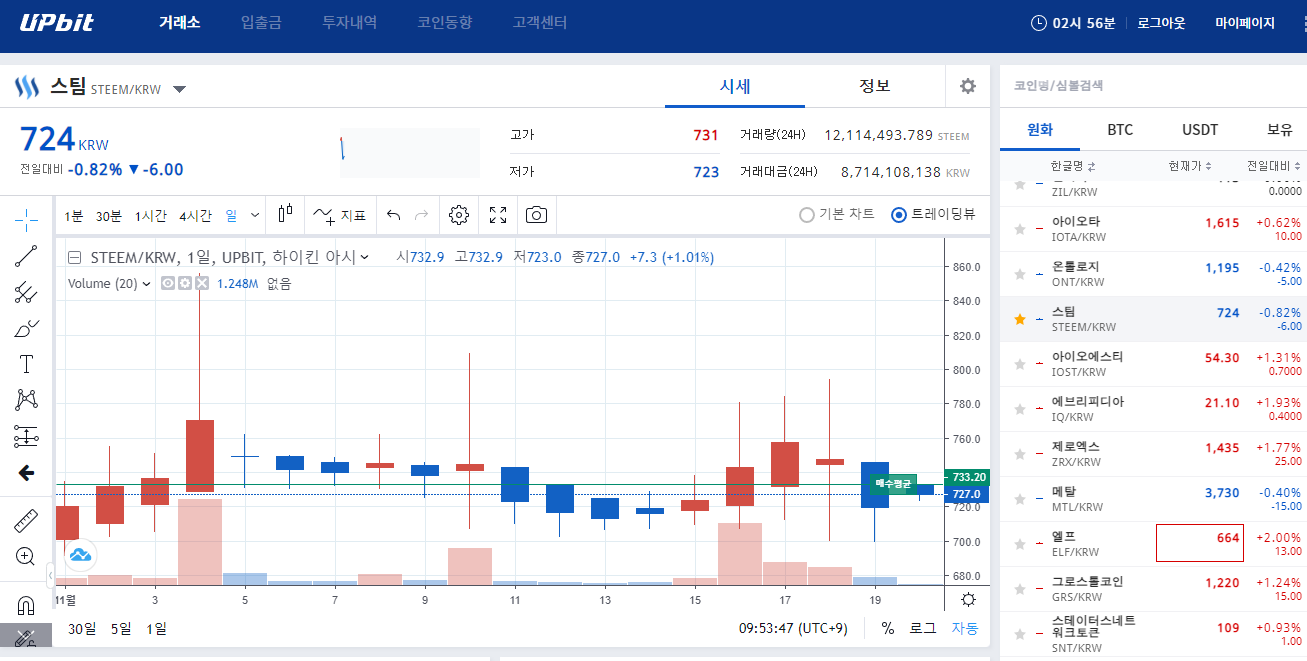This screenshot has height=661, width=1307.
Task: Click the 로그아웃 link
Action: [1161, 23]
